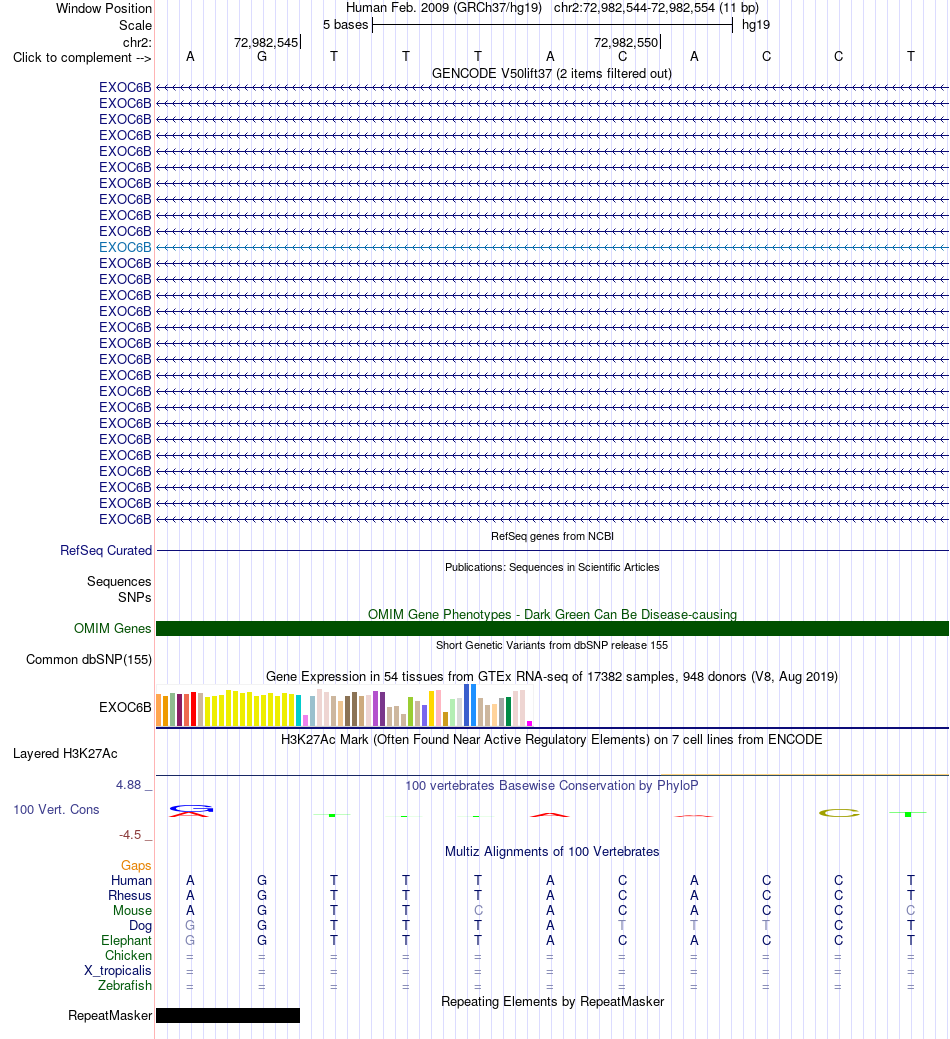Screen dimensions: 950x1039
Task: Click the GTEx tissue expression bar chart
Action: click(344, 706)
